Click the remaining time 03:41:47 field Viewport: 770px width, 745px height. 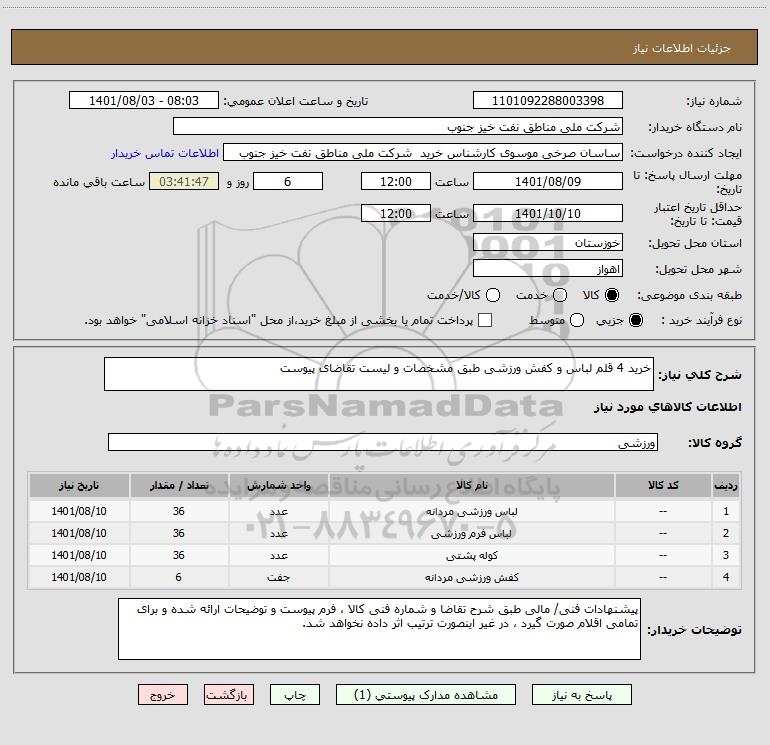(184, 181)
